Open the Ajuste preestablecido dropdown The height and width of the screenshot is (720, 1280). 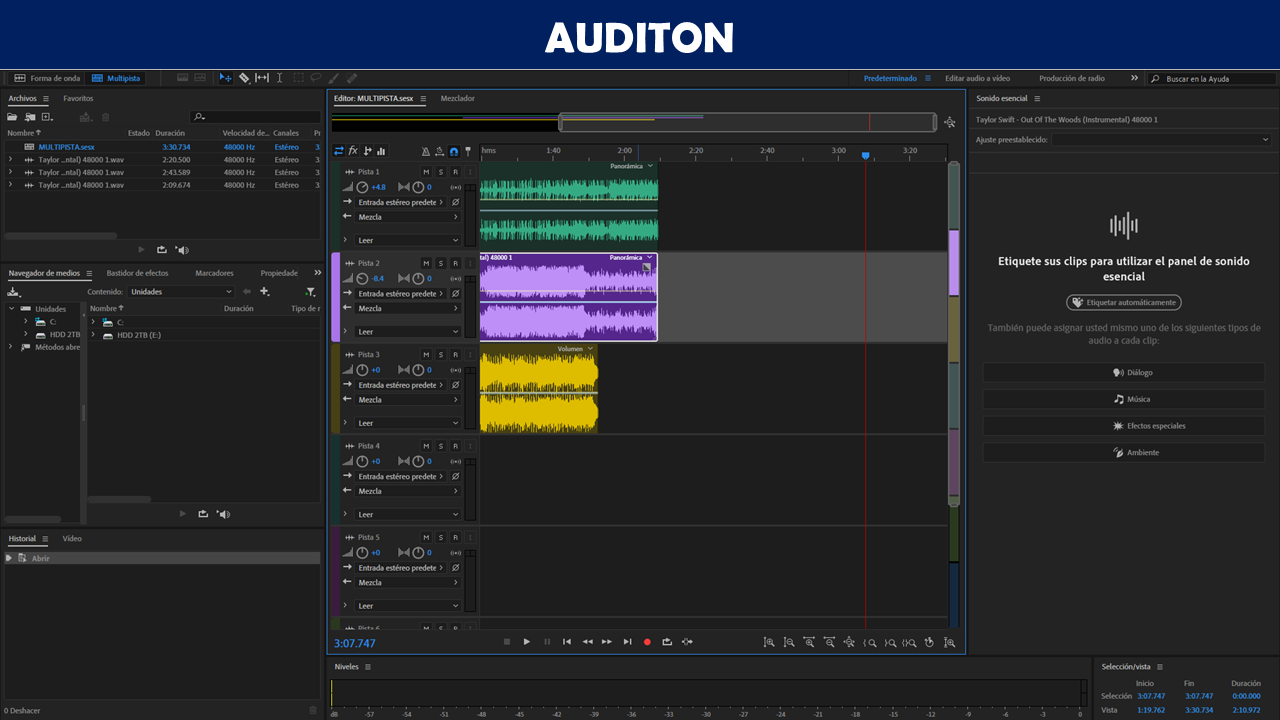click(1160, 140)
